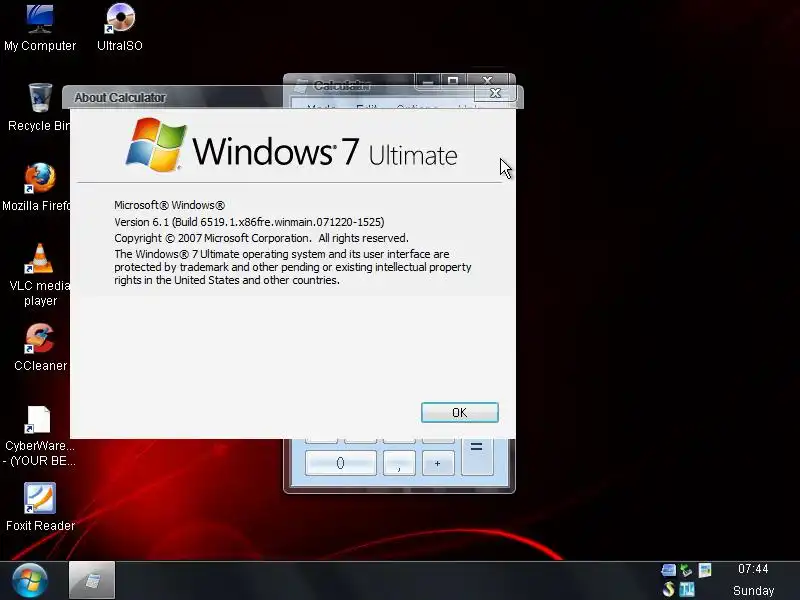This screenshot has width=800, height=600.
Task: Launch the CCleaner desktop shortcut
Action: (40, 347)
